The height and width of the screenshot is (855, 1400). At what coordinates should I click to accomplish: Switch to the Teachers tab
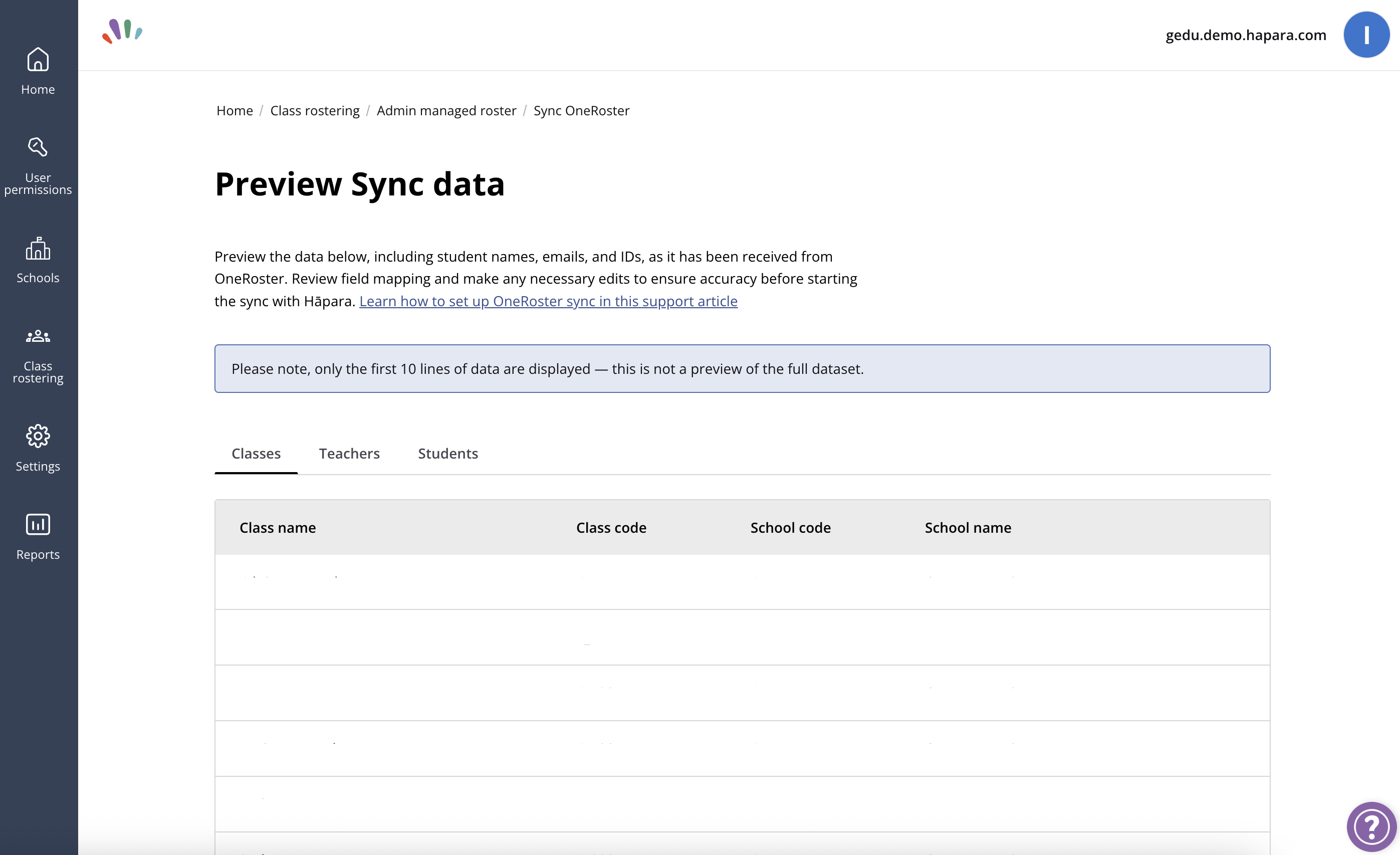(x=349, y=454)
